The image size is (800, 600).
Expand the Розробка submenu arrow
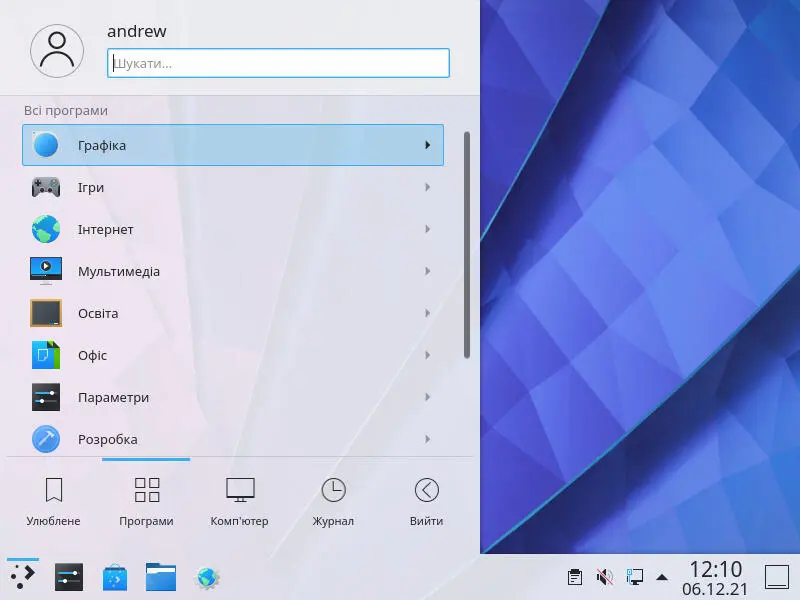[428, 439]
